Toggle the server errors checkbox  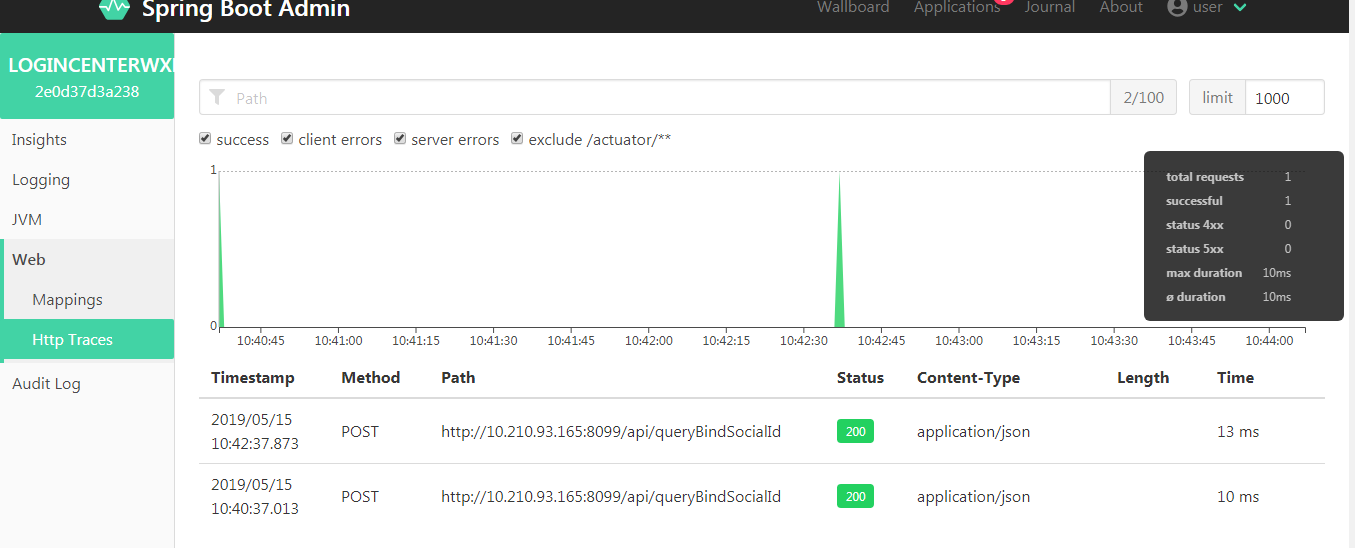[400, 139]
